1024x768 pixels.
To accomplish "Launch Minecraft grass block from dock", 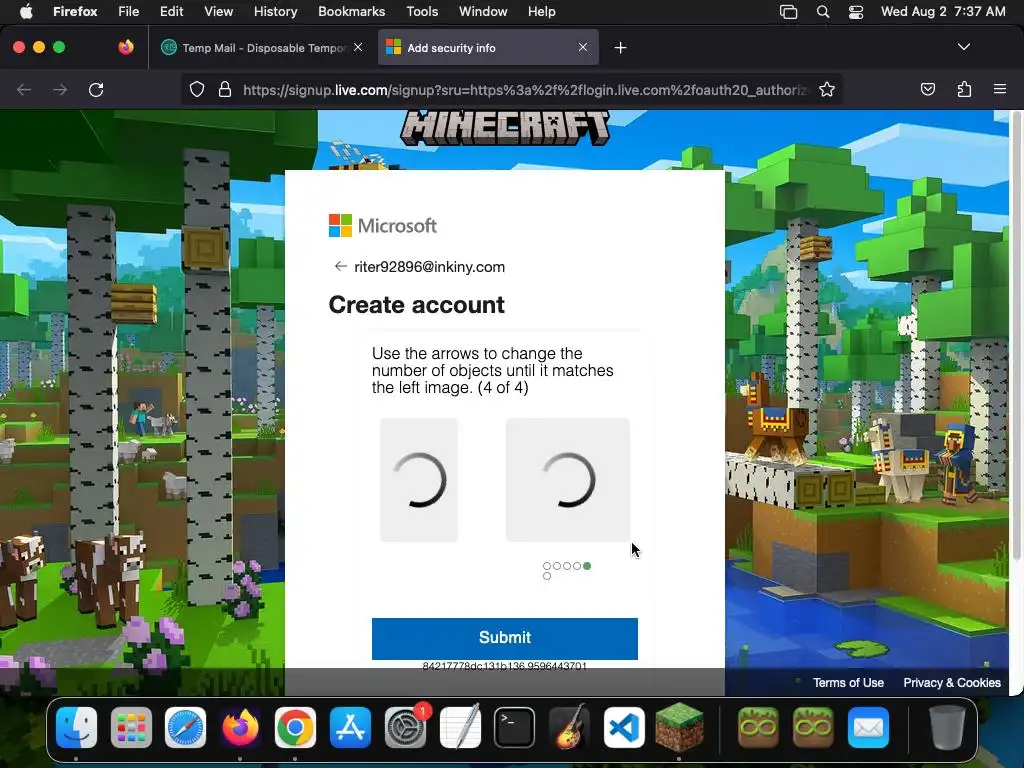I will (x=679, y=728).
